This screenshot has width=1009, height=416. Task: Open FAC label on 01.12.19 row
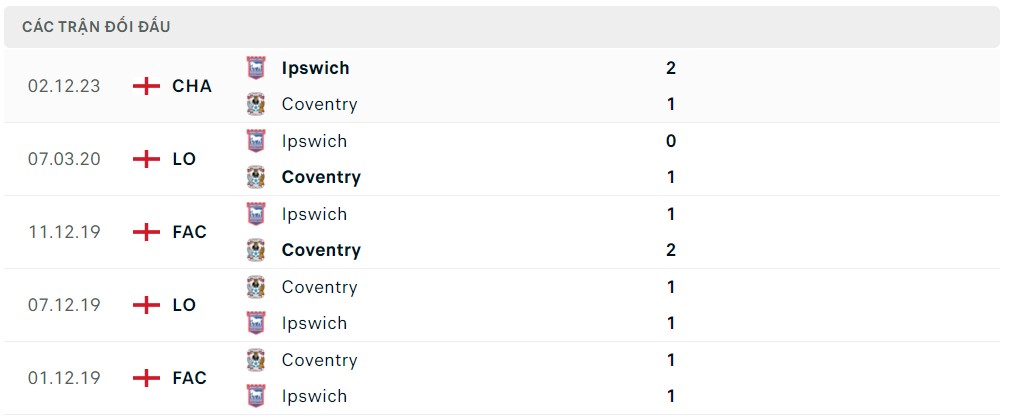coord(189,378)
